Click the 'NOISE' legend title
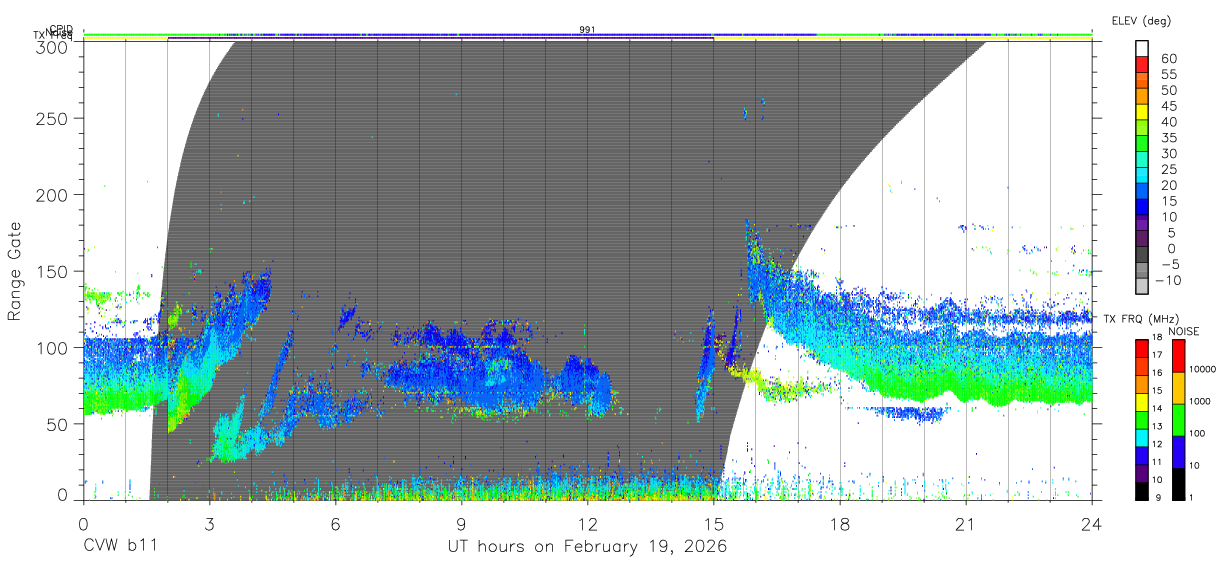Screen dimensions: 1228x567 coord(1185,331)
